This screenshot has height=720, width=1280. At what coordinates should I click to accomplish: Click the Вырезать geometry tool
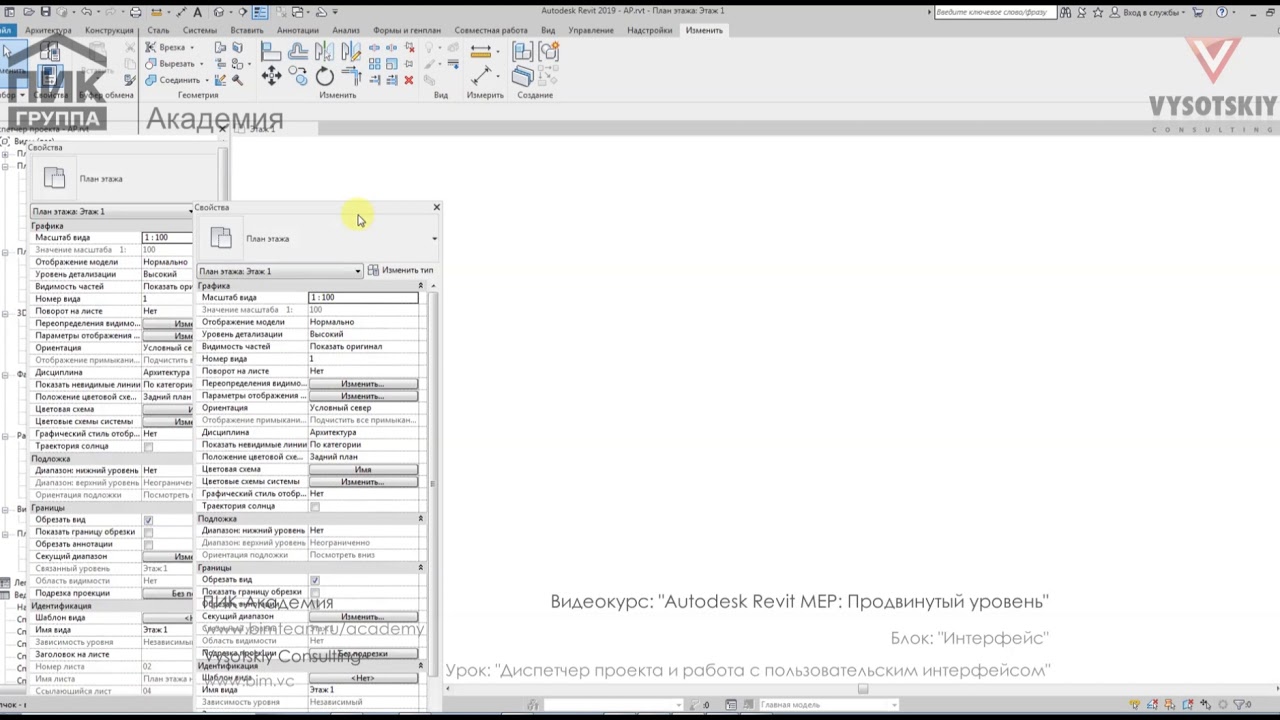[x=170, y=63]
